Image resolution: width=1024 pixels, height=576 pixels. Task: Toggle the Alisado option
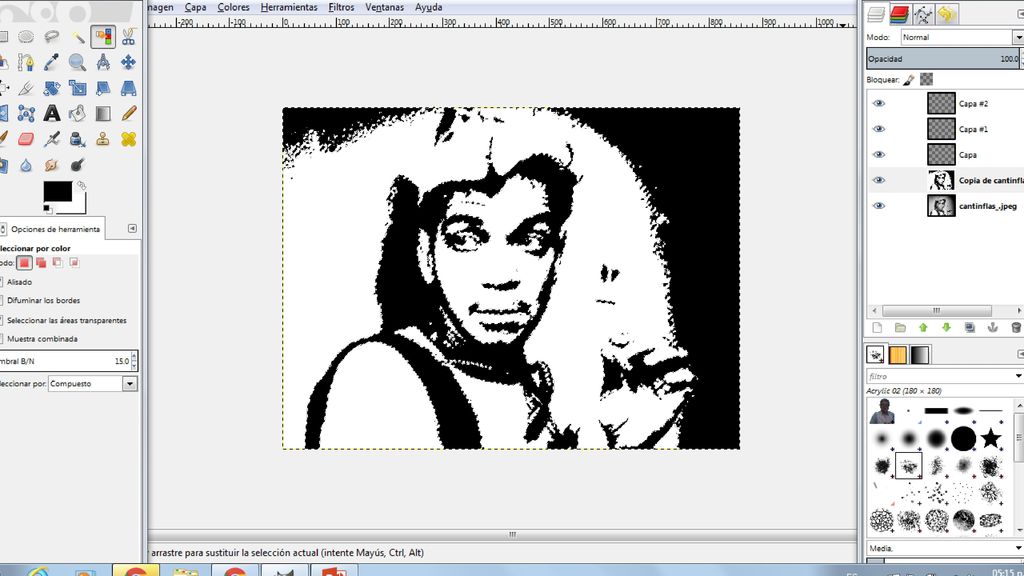[18, 282]
